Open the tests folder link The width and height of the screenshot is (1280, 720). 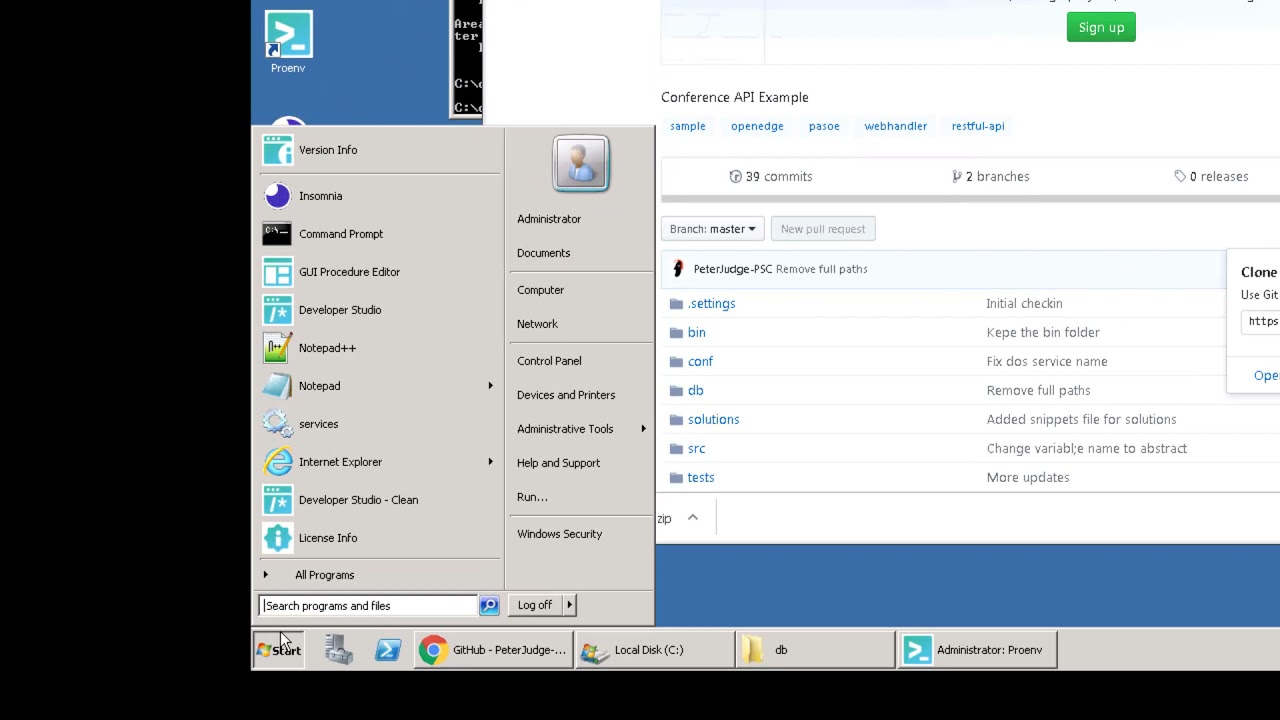[x=701, y=477]
